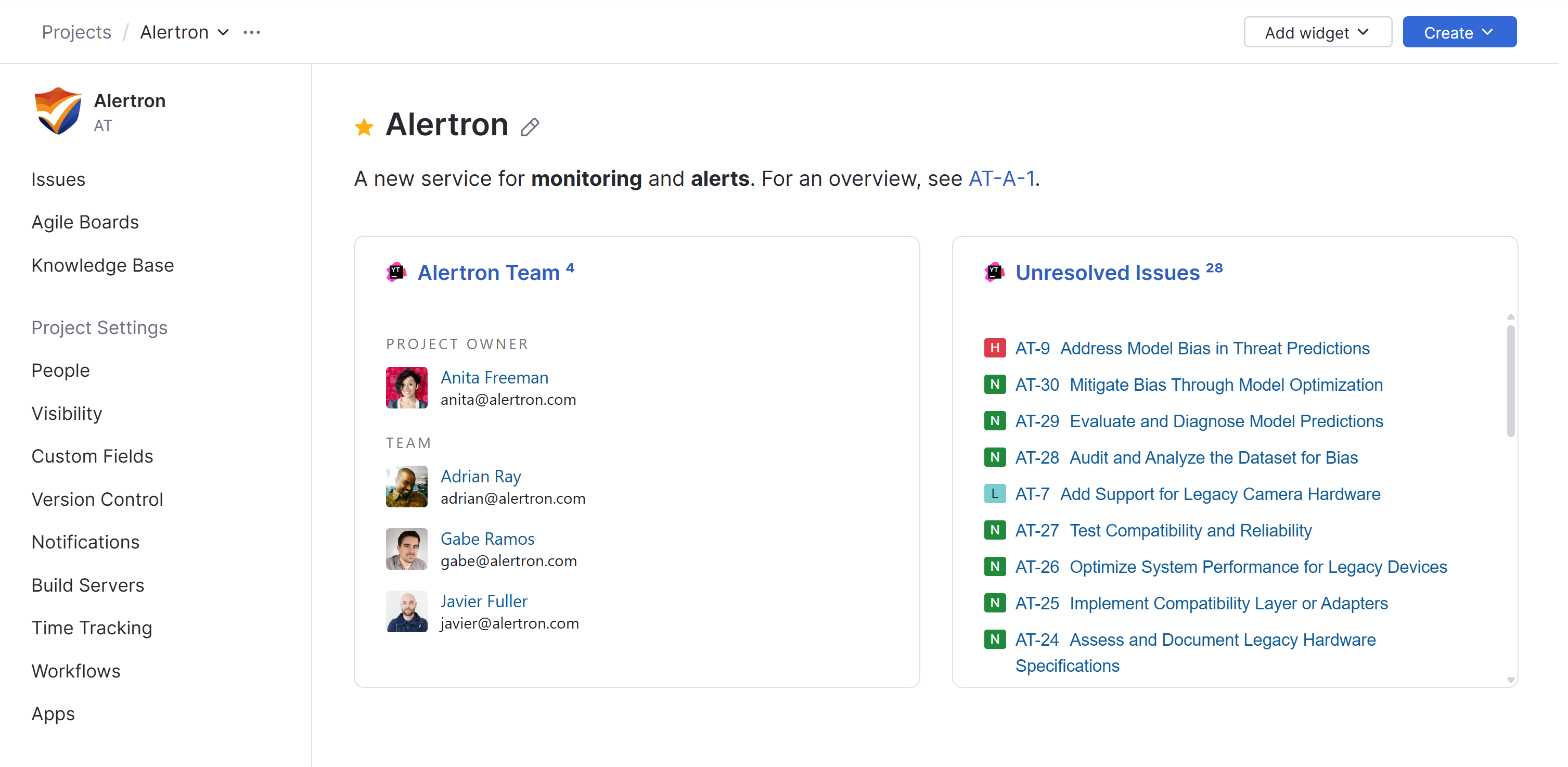This screenshot has width=1568, height=767.
Task: Click YouTrack icon in Alertron Team widget
Action: (x=396, y=272)
